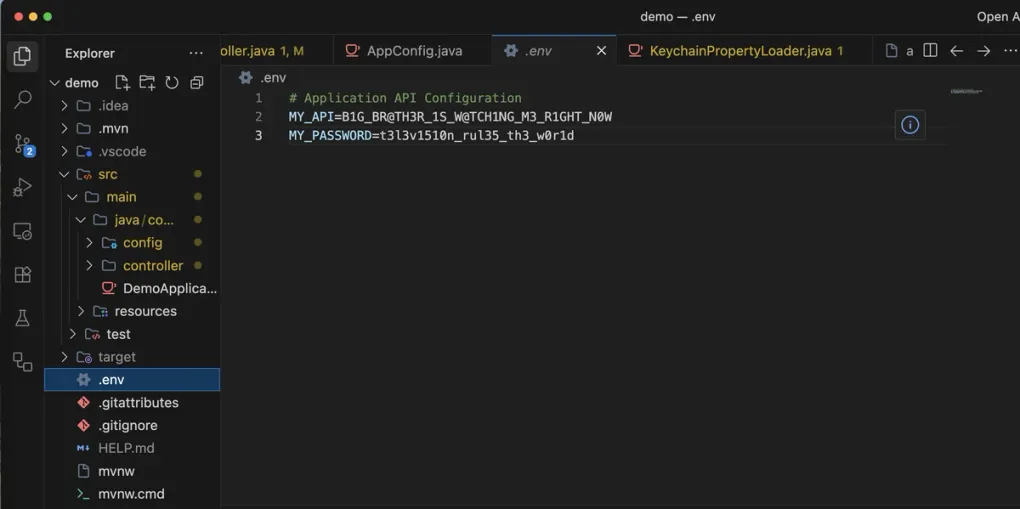This screenshot has height=509, width=1020.
Task: Click the New Folder icon in Explorer
Action: click(x=147, y=82)
